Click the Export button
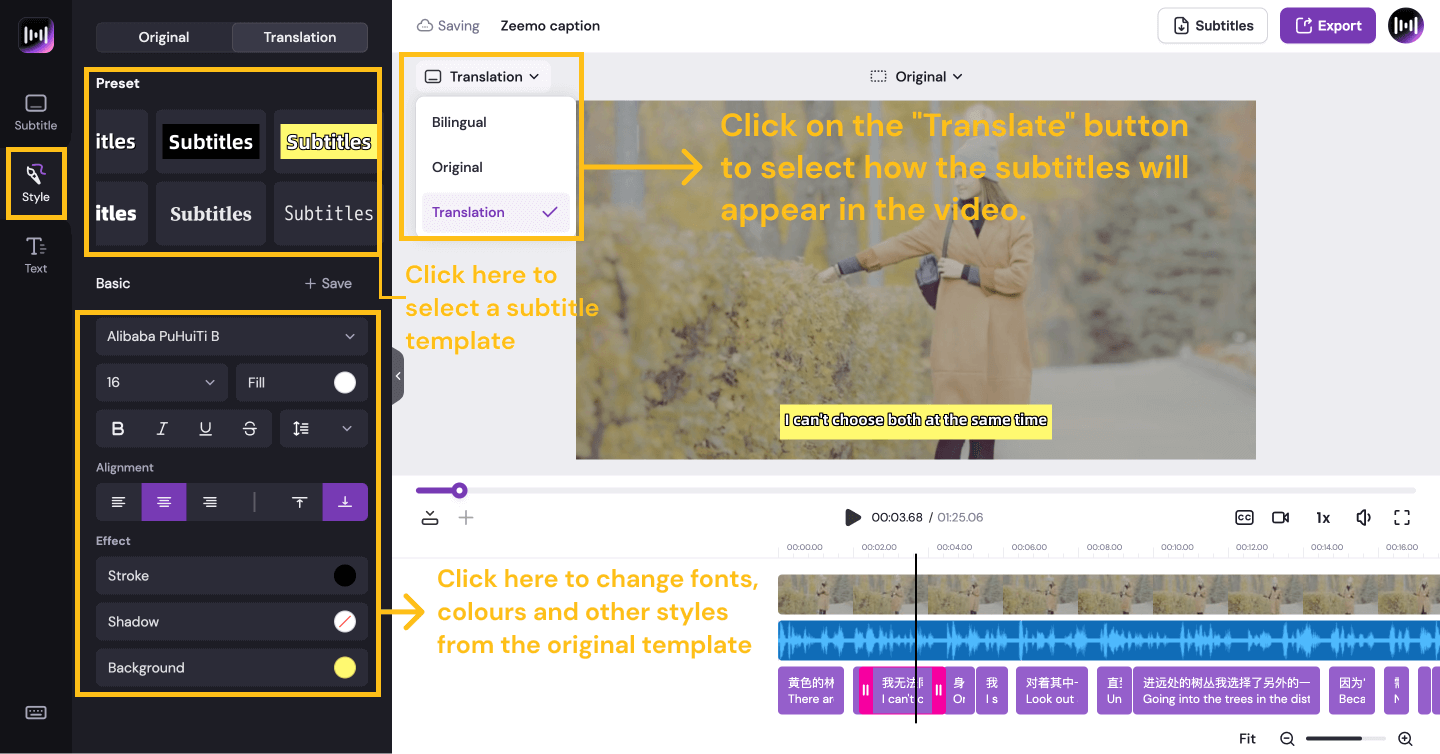1440x754 pixels. [x=1328, y=26]
